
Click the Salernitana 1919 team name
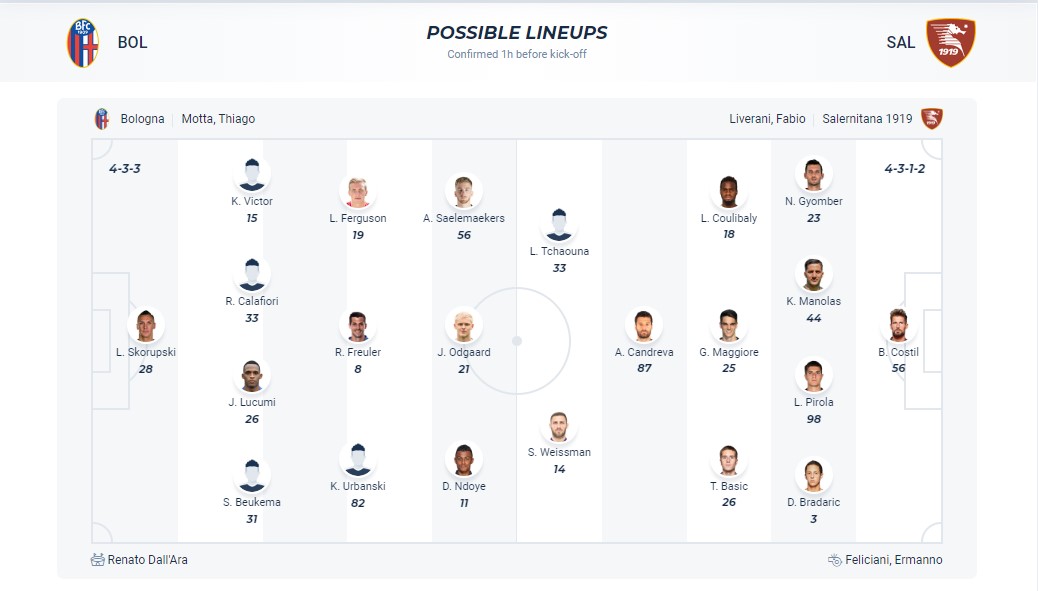point(867,119)
